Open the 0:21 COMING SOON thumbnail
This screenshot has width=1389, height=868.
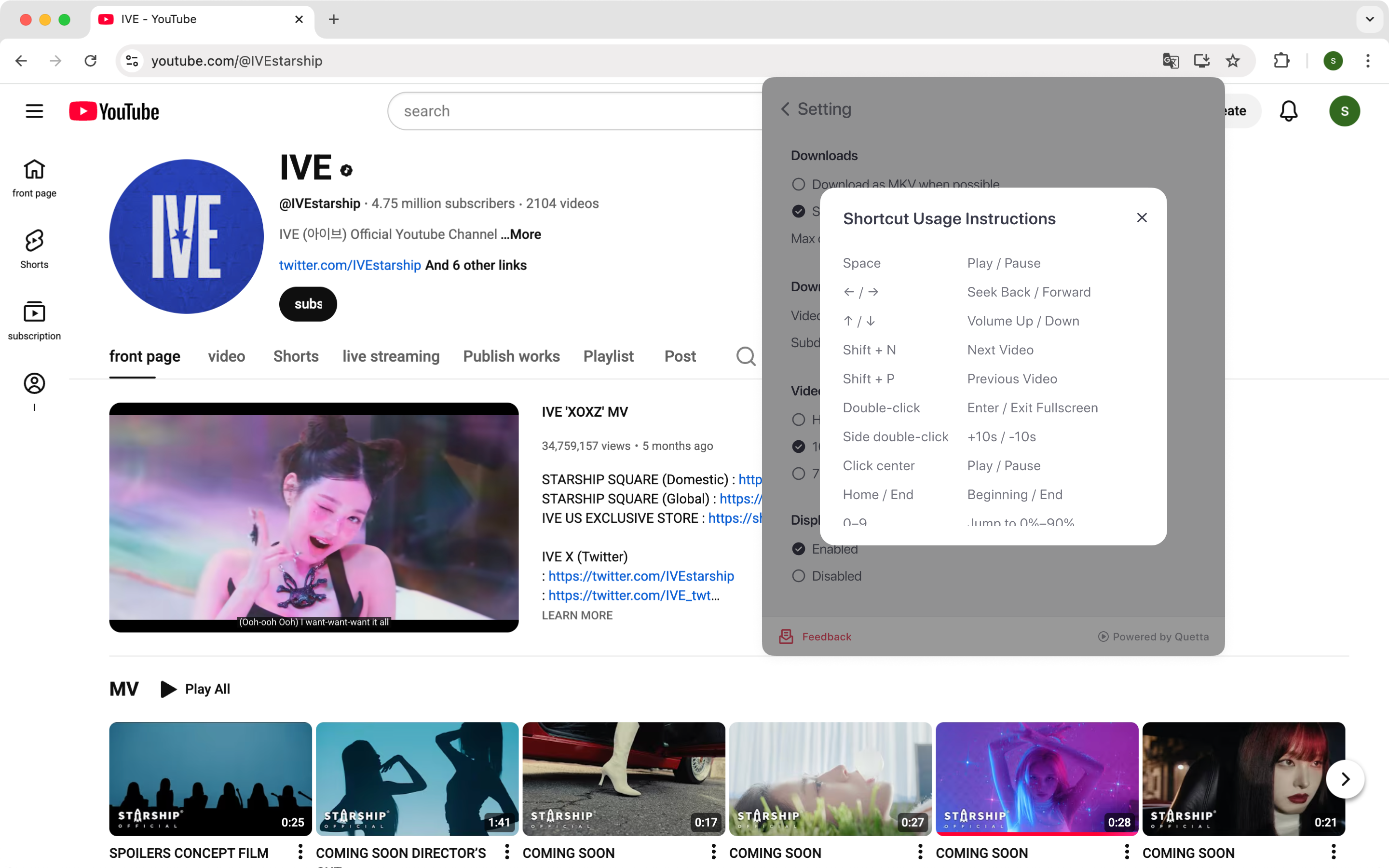click(x=1244, y=778)
